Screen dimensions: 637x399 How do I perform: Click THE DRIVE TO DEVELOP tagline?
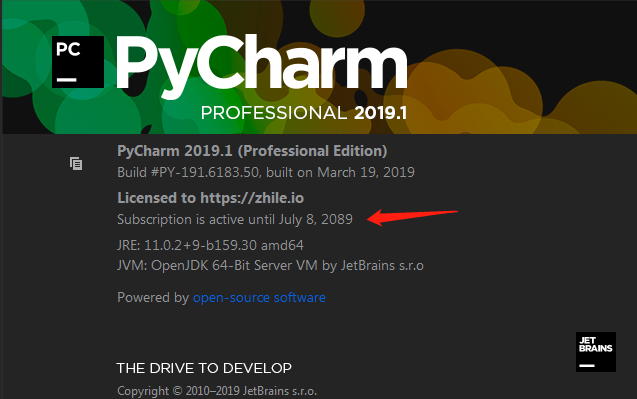[204, 368]
